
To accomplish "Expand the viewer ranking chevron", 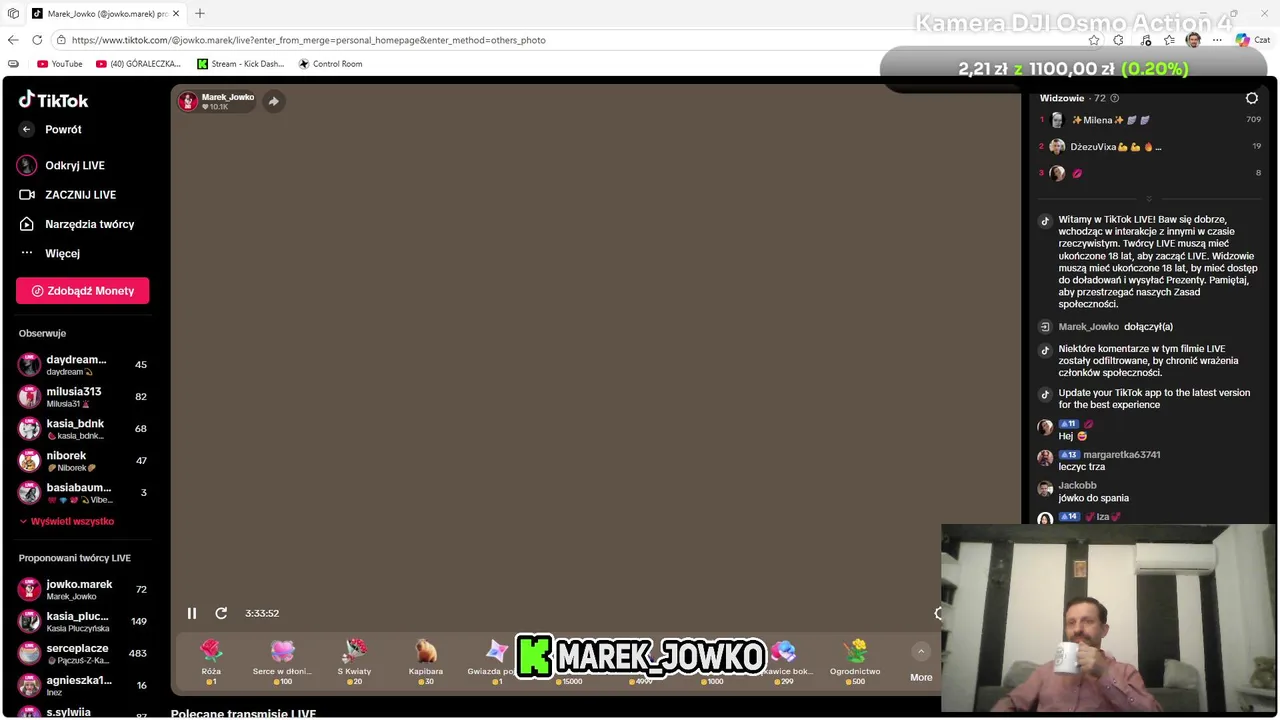I will (1149, 199).
